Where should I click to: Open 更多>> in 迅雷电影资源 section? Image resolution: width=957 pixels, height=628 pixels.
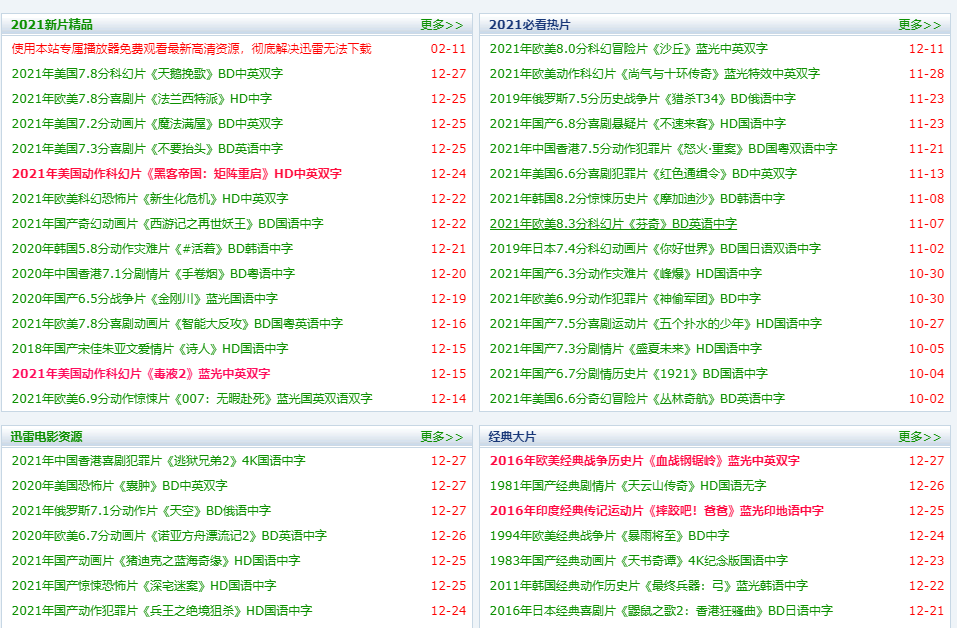pos(441,437)
